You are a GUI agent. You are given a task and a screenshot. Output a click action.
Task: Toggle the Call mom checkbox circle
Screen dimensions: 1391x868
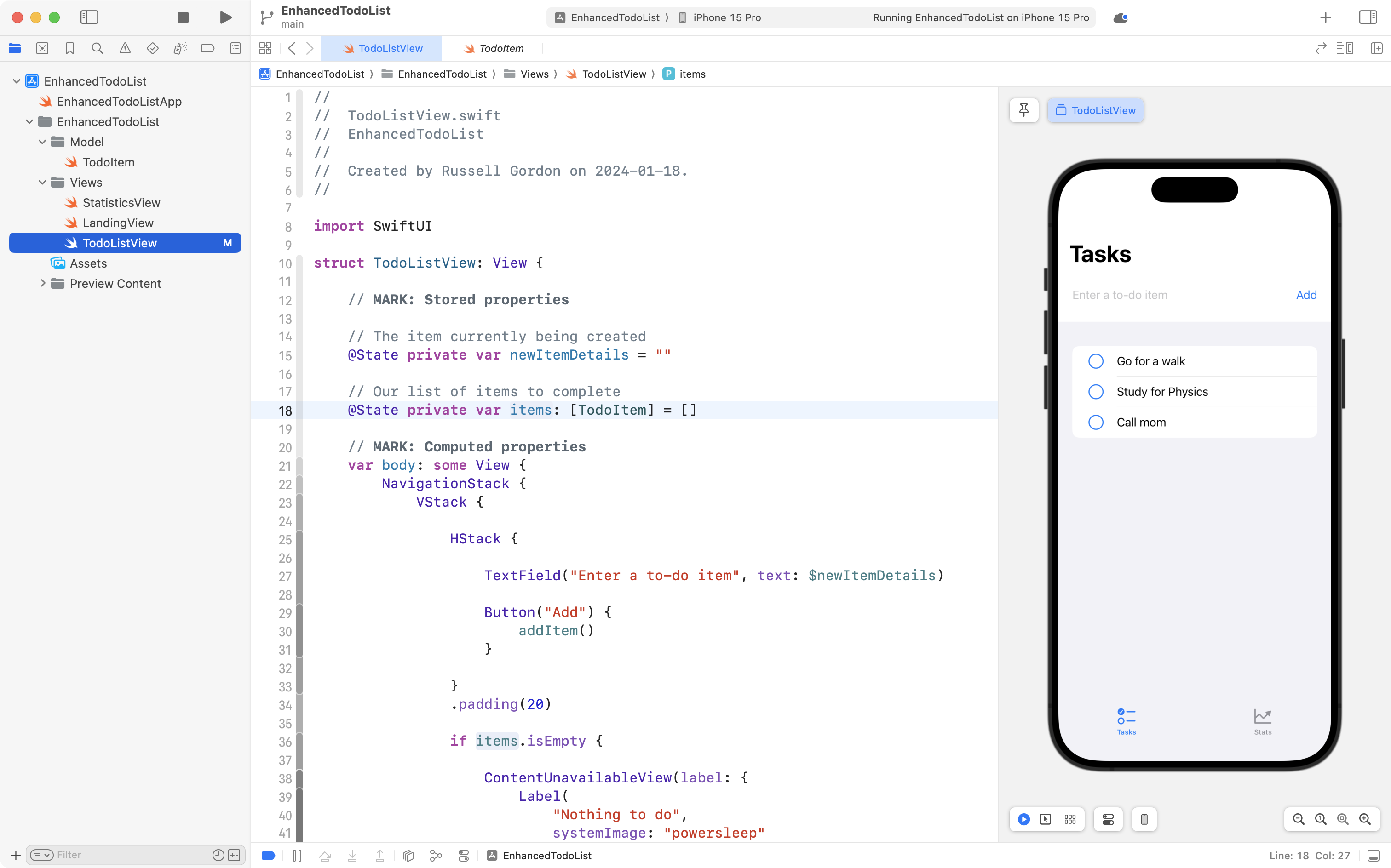click(1096, 422)
